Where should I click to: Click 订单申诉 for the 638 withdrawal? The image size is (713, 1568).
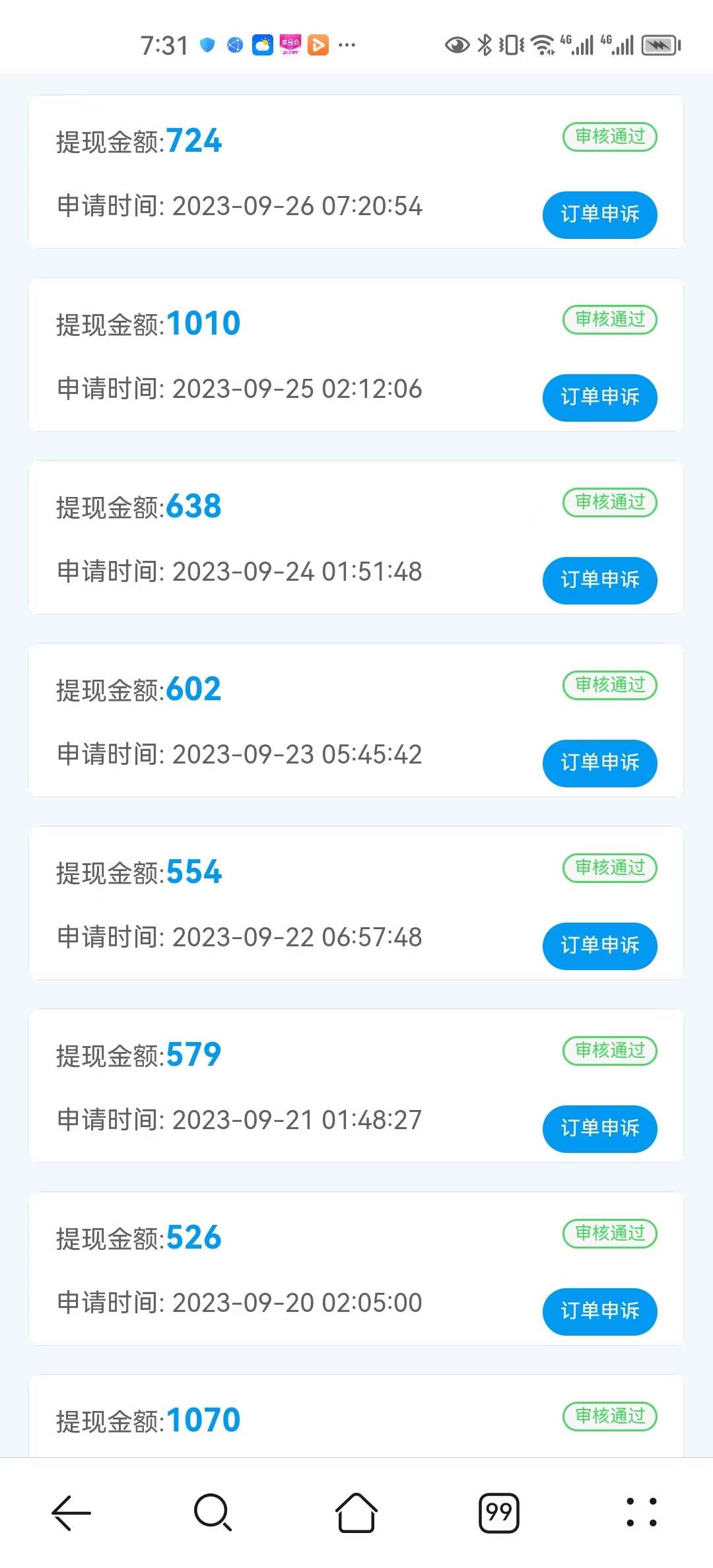point(599,580)
